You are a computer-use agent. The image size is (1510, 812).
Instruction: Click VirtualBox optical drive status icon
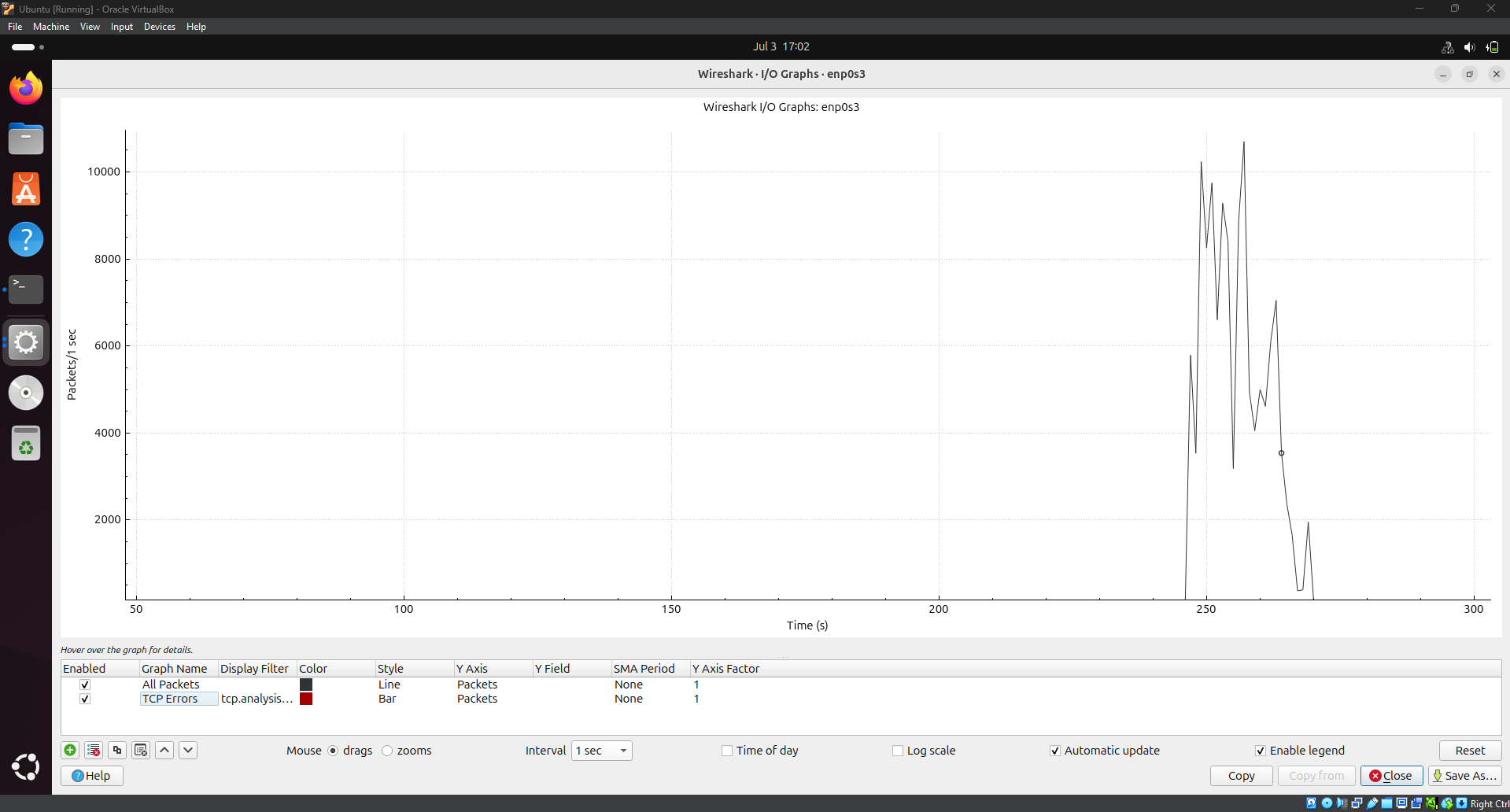[1327, 803]
